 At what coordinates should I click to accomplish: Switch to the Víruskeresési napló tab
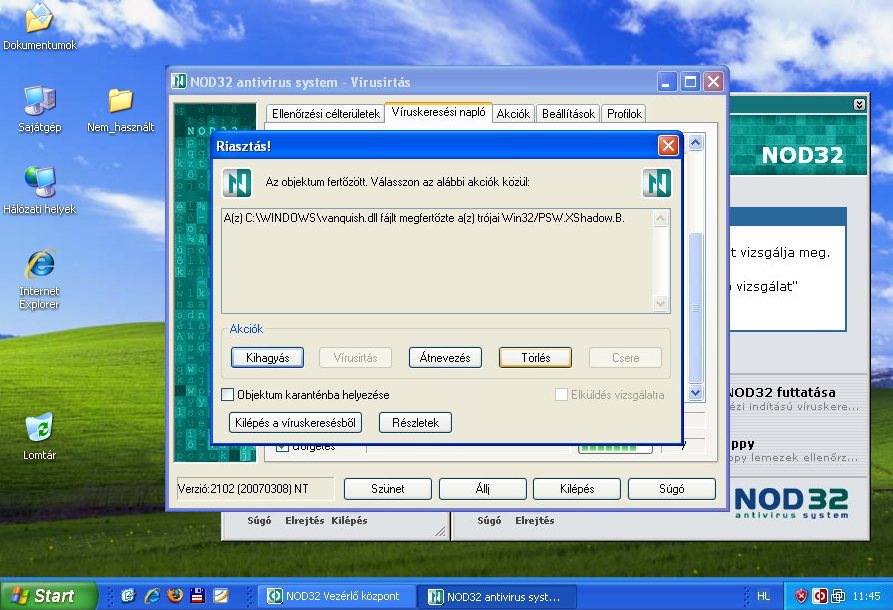click(x=438, y=112)
